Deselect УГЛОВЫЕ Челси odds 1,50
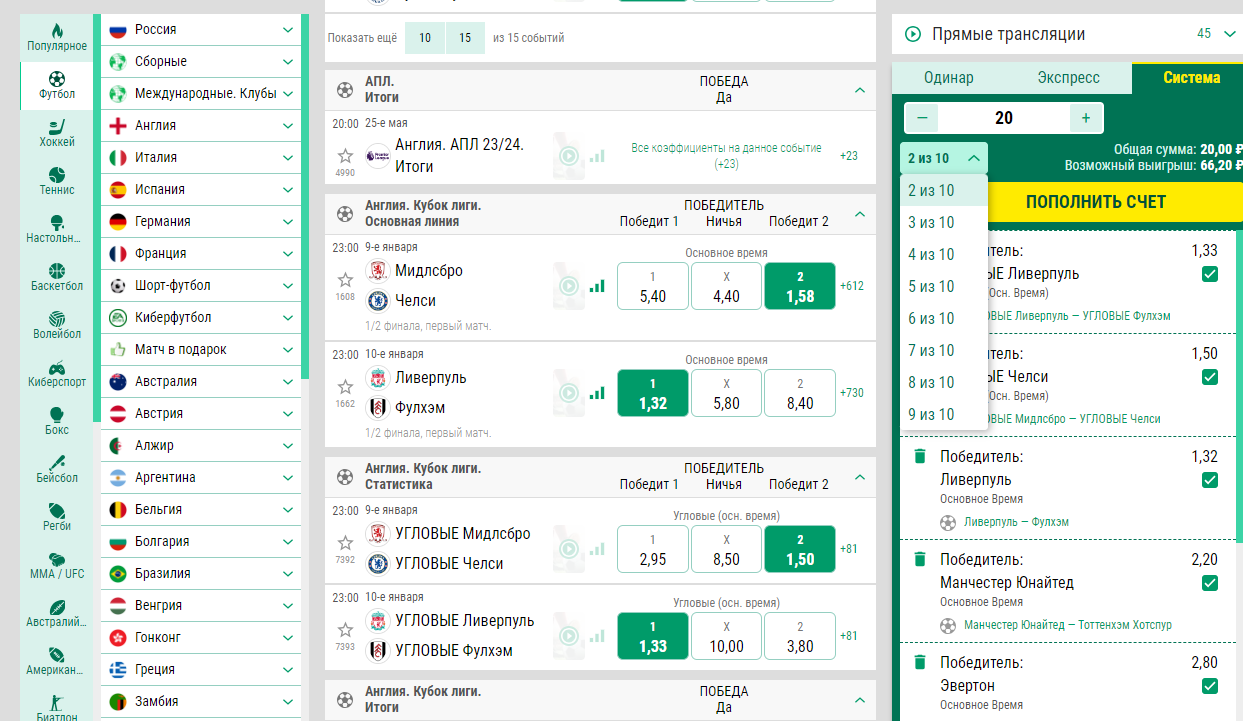 tap(800, 549)
